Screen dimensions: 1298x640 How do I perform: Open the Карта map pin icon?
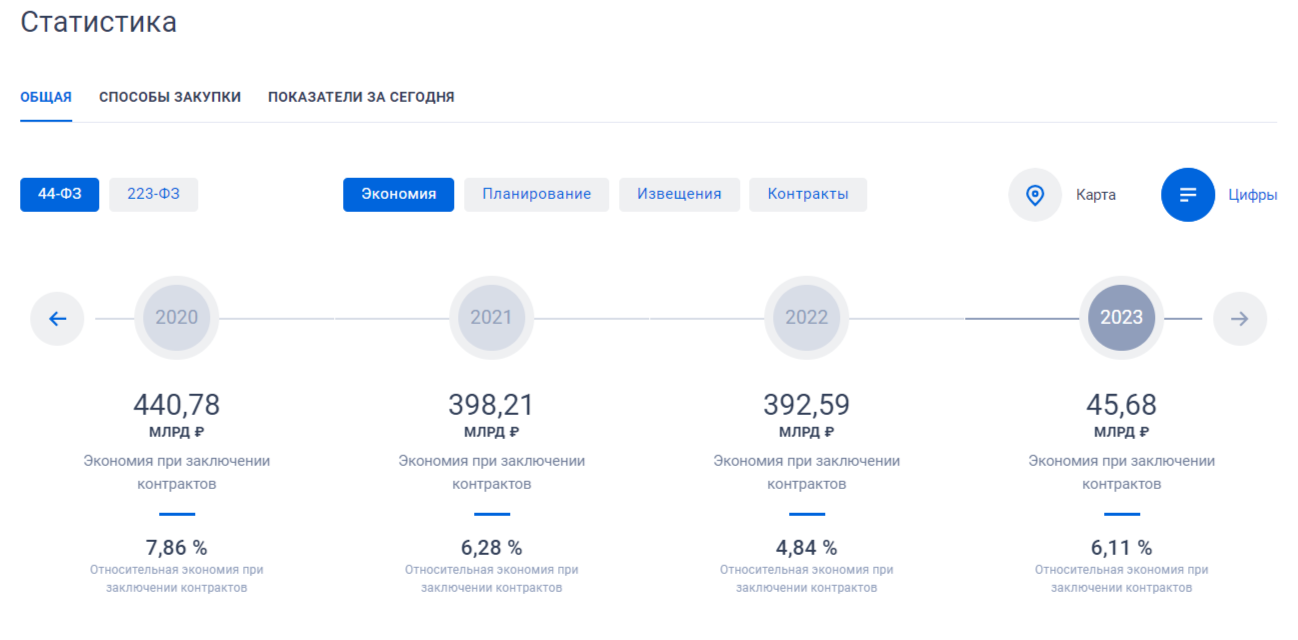(x=1035, y=195)
